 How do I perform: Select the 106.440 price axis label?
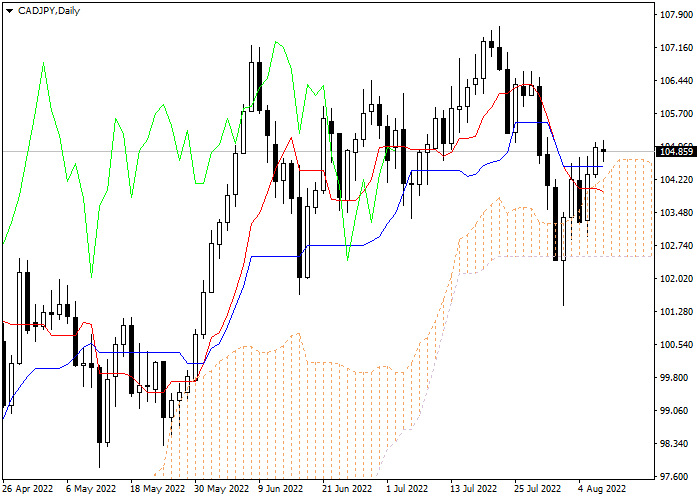[676, 81]
